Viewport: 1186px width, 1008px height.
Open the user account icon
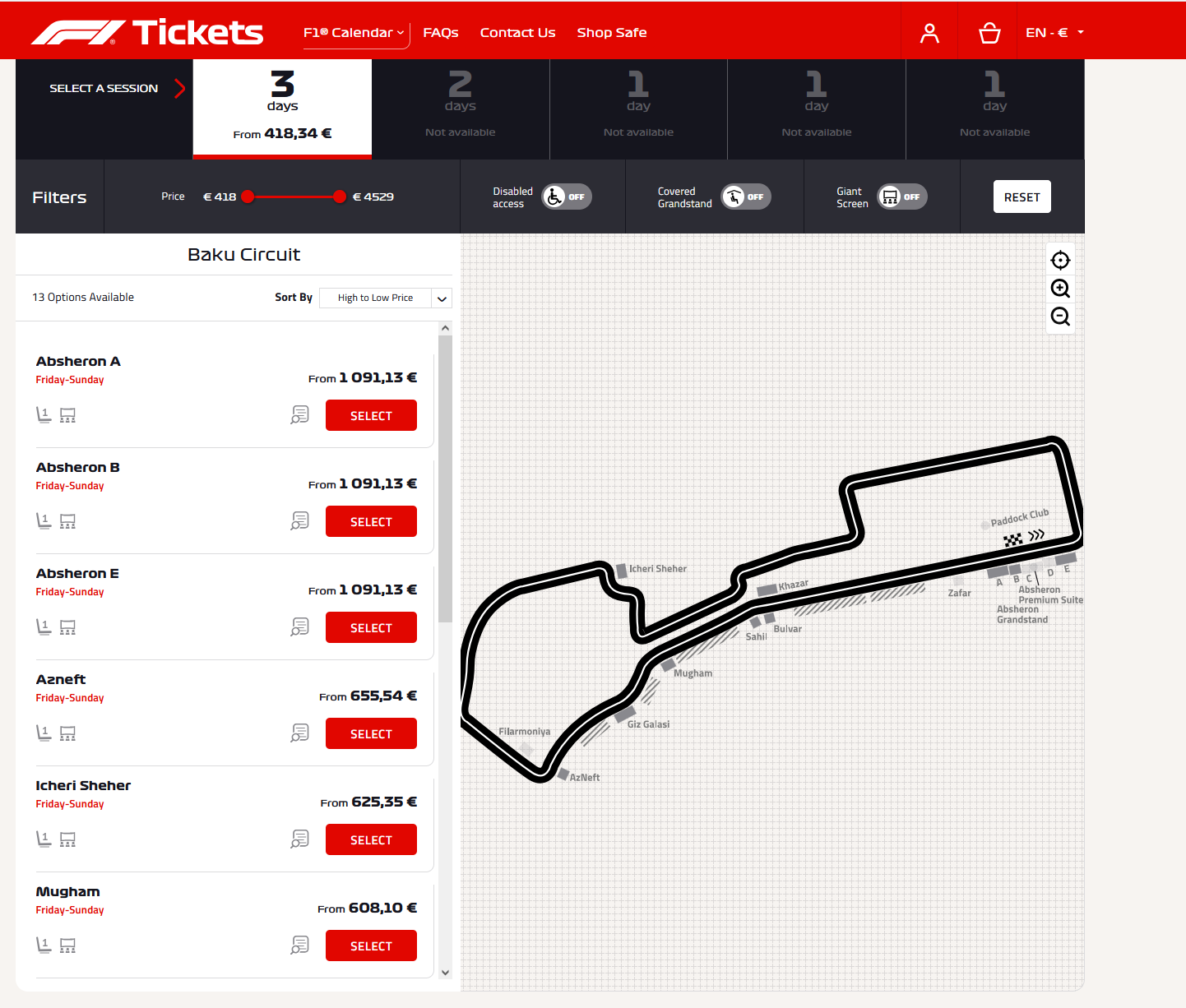coord(929,33)
